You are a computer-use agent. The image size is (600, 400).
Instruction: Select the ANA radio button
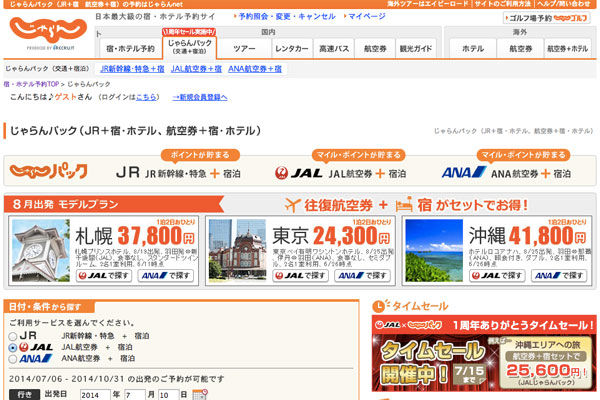click(13, 359)
